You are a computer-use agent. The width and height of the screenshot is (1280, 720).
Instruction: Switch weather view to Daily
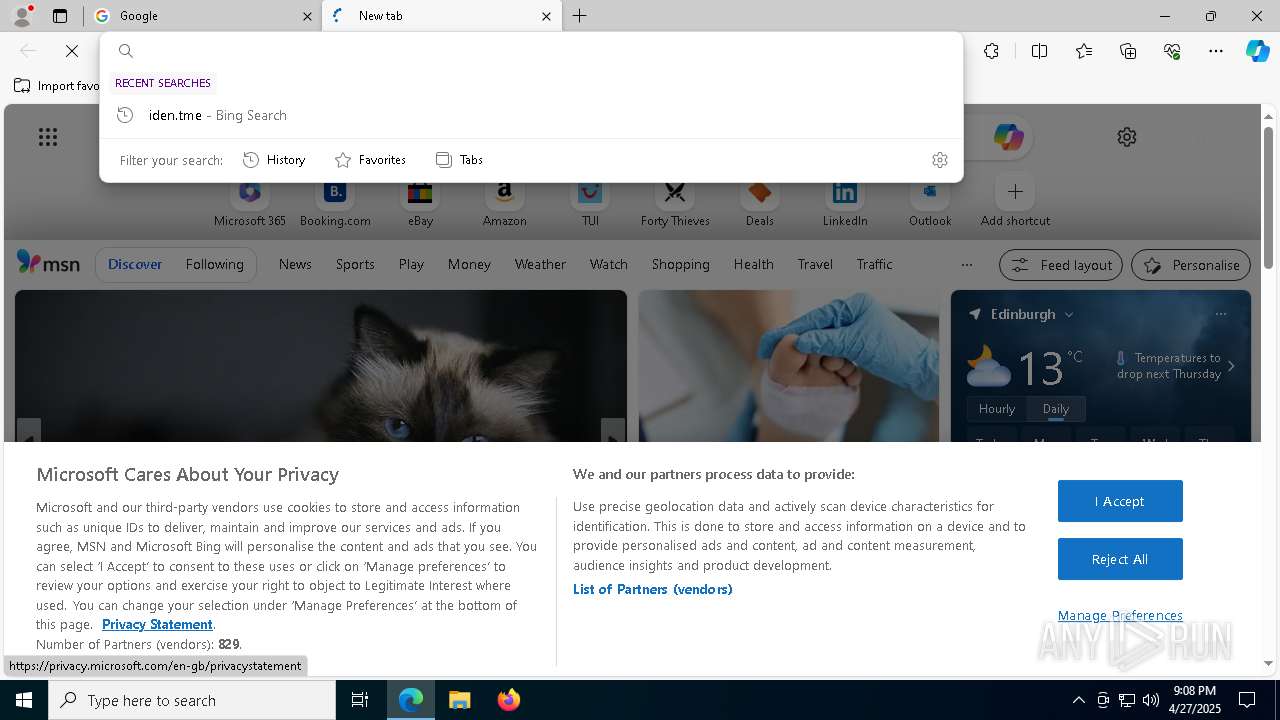(x=1055, y=409)
